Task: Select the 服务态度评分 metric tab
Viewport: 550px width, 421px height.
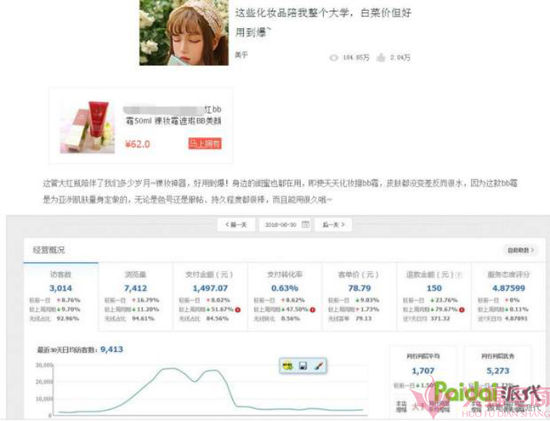Action: coord(508,296)
